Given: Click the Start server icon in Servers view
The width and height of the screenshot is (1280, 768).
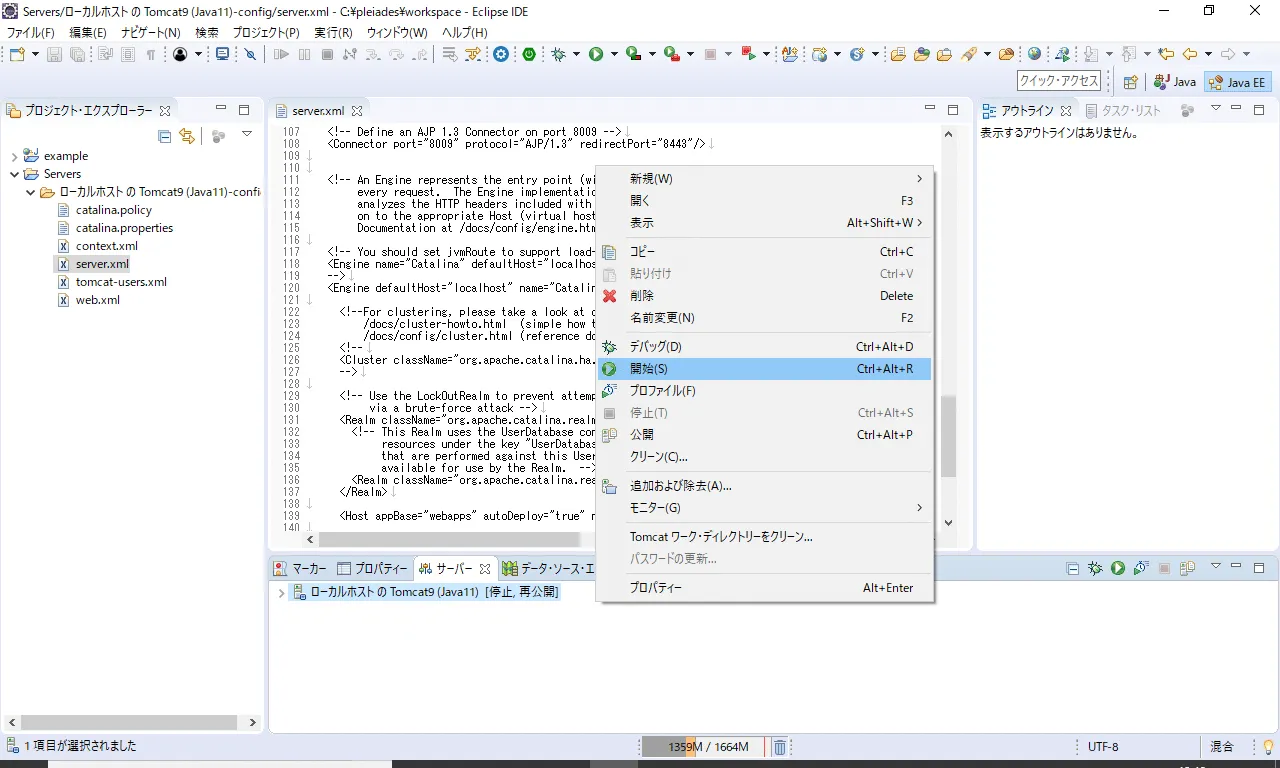Looking at the screenshot, I should [1118, 568].
